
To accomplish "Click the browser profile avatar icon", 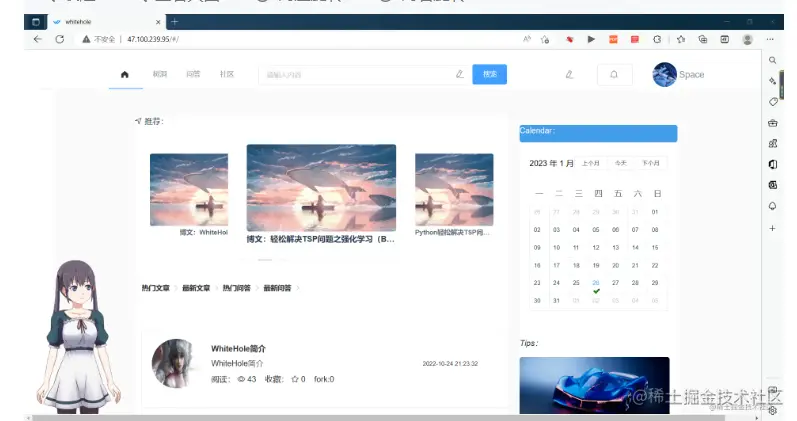I will point(747,39).
